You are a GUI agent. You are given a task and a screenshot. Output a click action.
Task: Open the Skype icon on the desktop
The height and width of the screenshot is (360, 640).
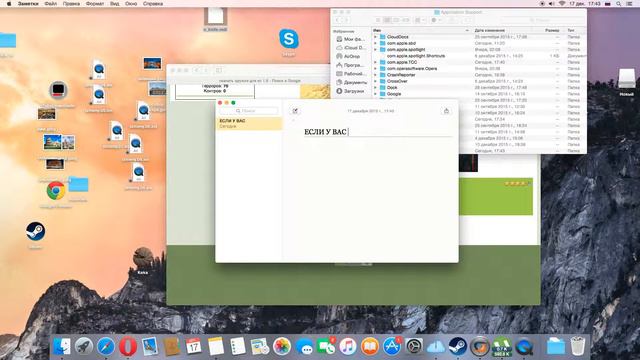(289, 39)
